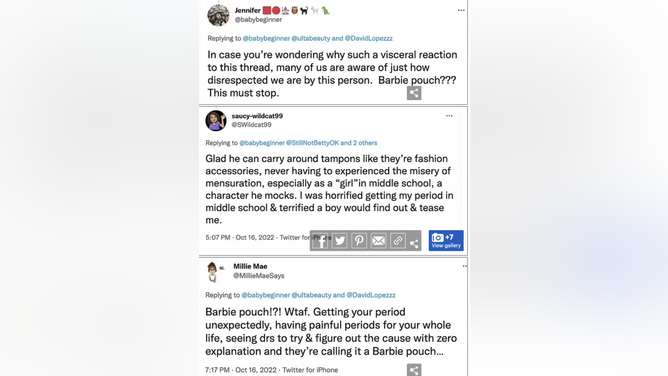Click @StillNotBettyOK mention link
Image resolution: width=668 pixels, height=376 pixels.
(312, 143)
